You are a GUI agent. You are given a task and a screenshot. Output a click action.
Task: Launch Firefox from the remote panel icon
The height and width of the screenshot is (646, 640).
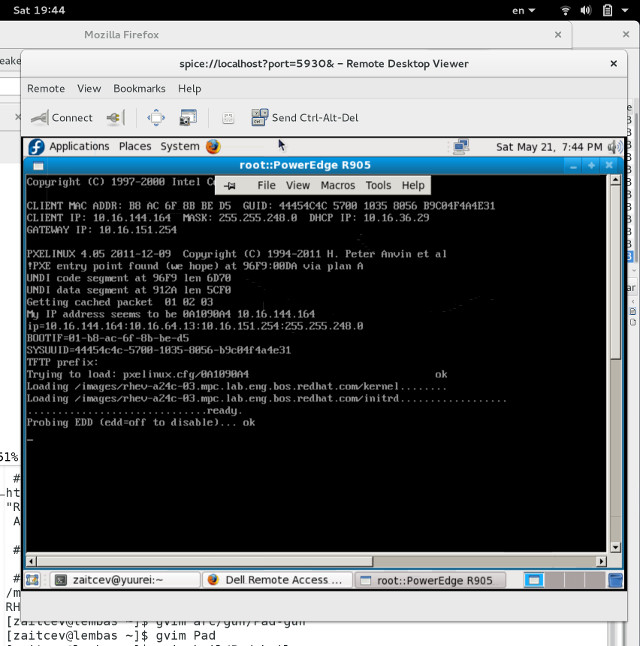tap(213, 146)
